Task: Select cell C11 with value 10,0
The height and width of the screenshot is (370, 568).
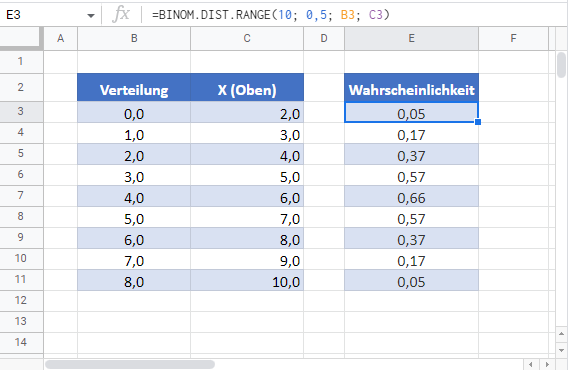Action: [x=247, y=280]
